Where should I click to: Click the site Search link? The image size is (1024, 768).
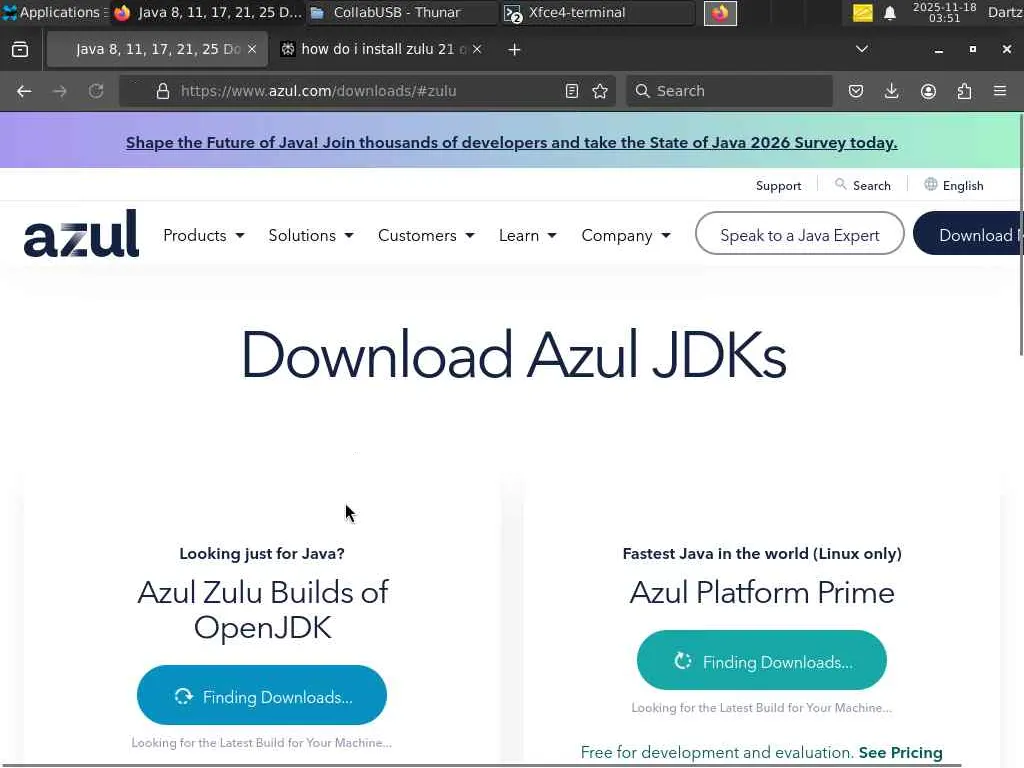871,185
